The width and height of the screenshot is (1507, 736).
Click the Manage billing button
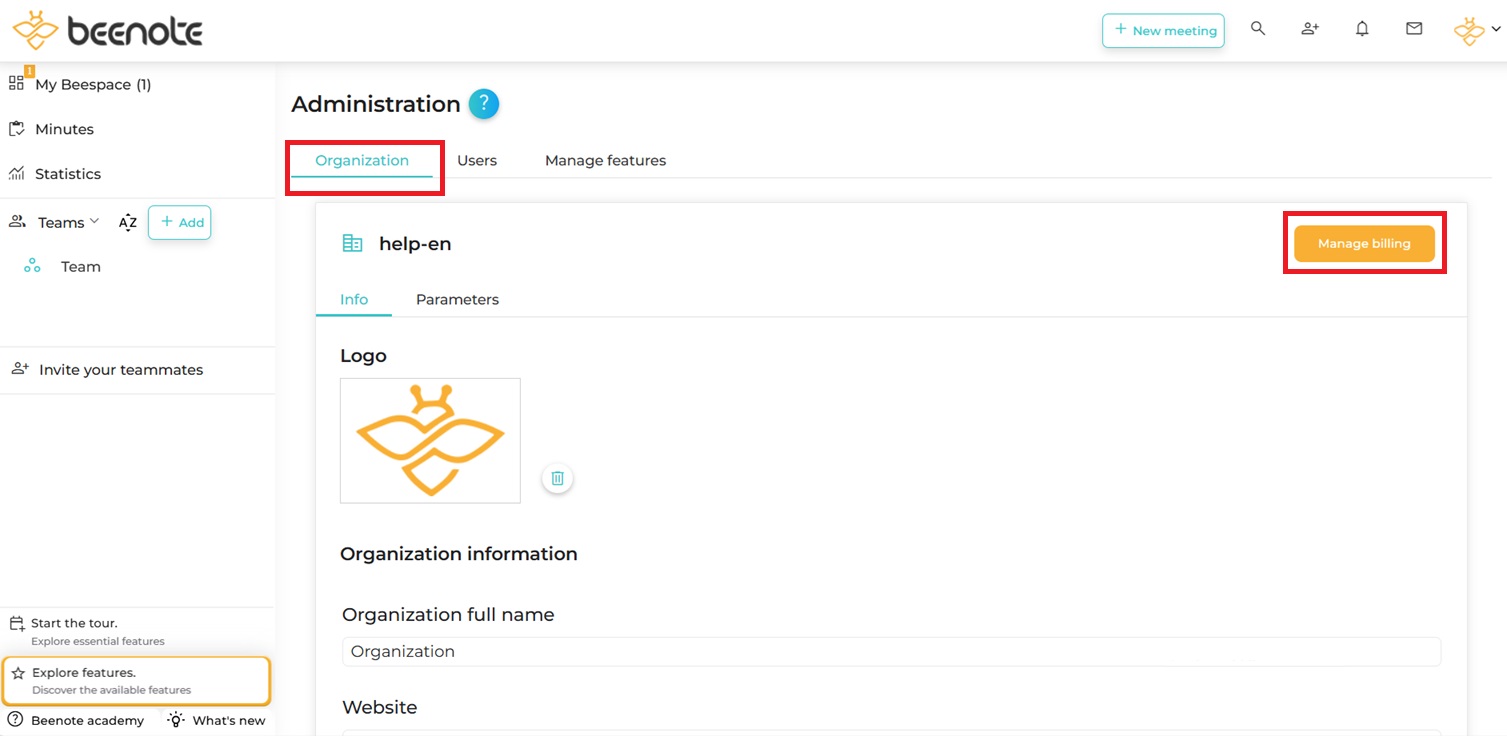pyautogui.click(x=1364, y=243)
